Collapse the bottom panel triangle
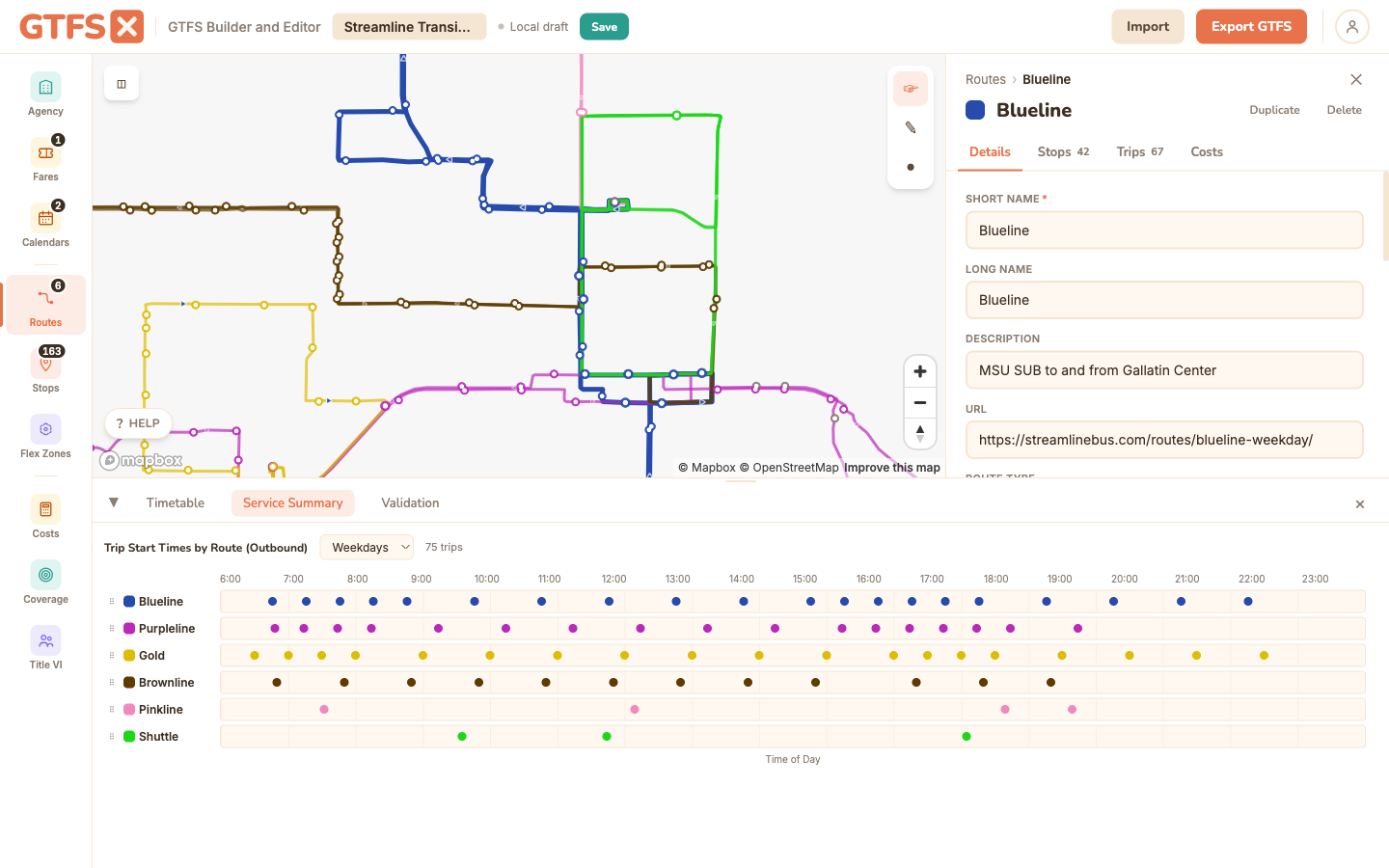Screen dimensions: 1389x868 [x=114, y=502]
